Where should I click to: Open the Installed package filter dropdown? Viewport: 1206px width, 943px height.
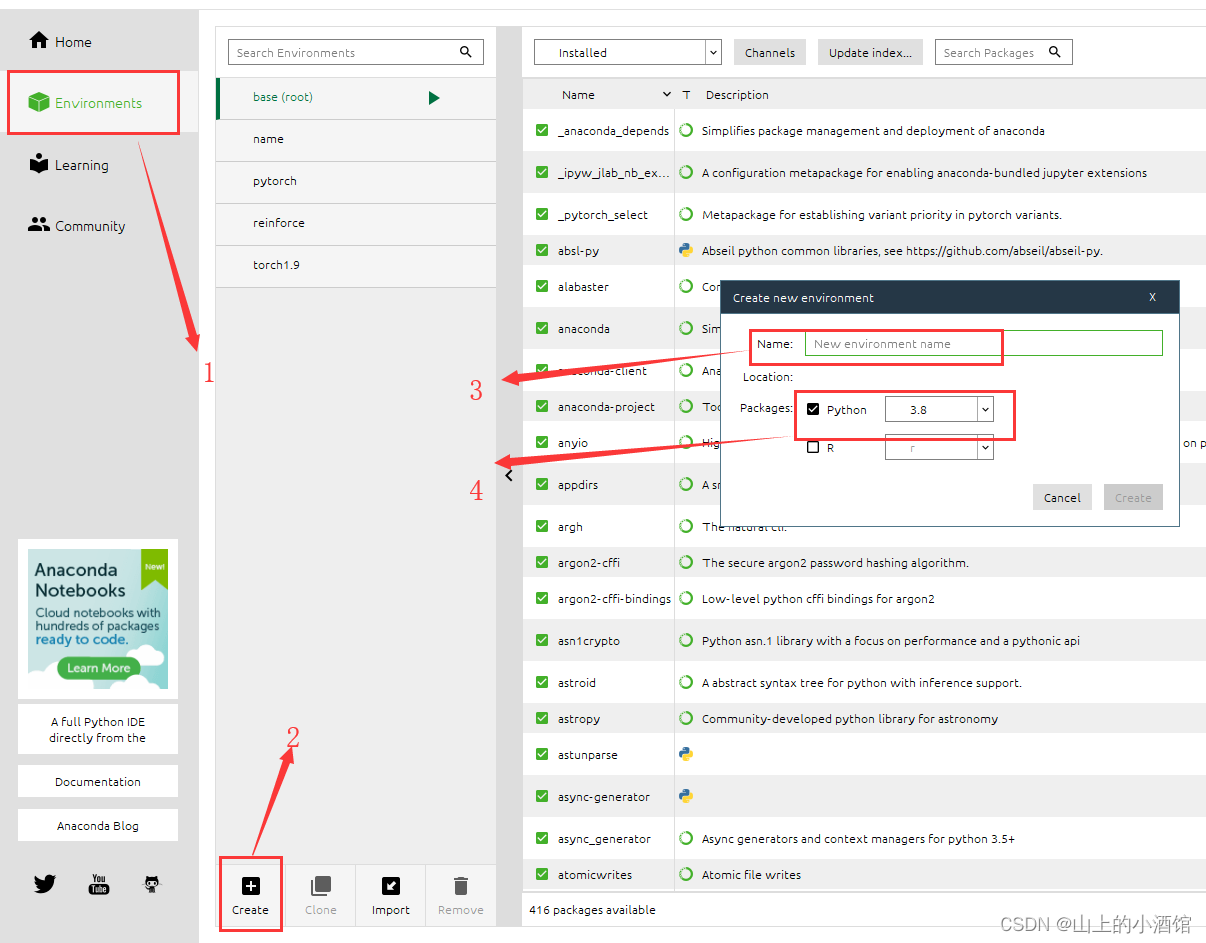click(628, 52)
